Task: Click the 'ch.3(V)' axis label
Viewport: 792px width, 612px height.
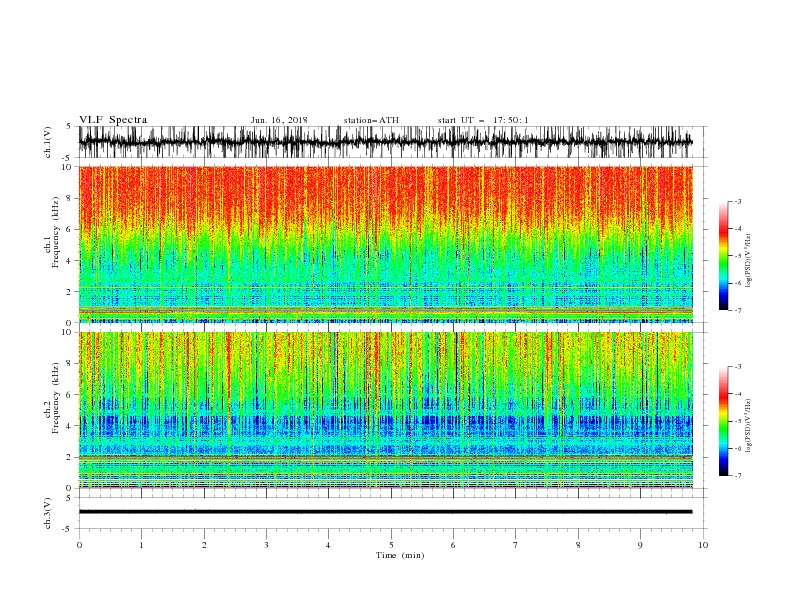Action: [48, 513]
